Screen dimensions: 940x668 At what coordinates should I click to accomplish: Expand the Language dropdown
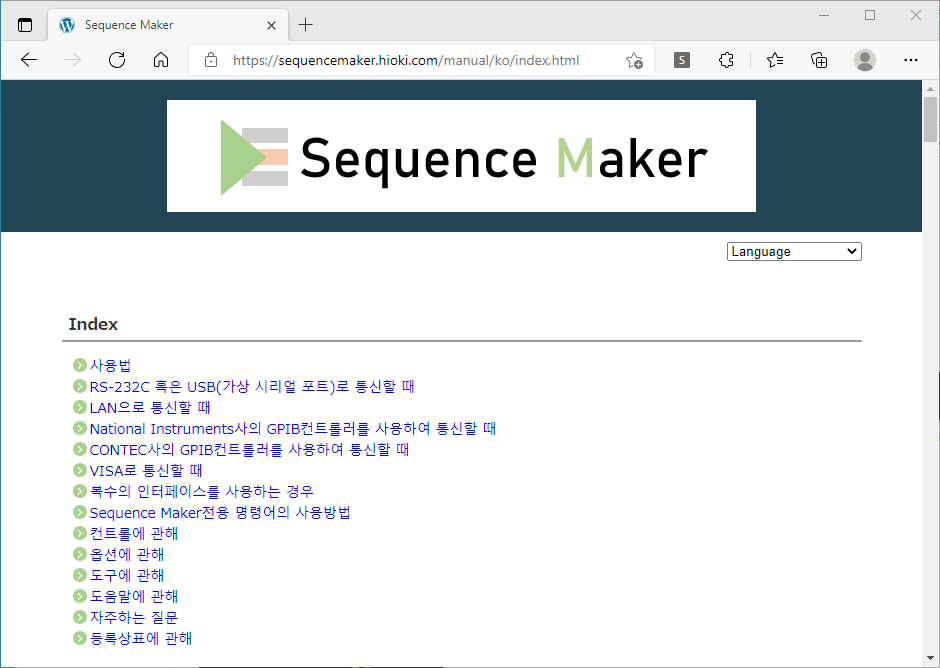794,252
